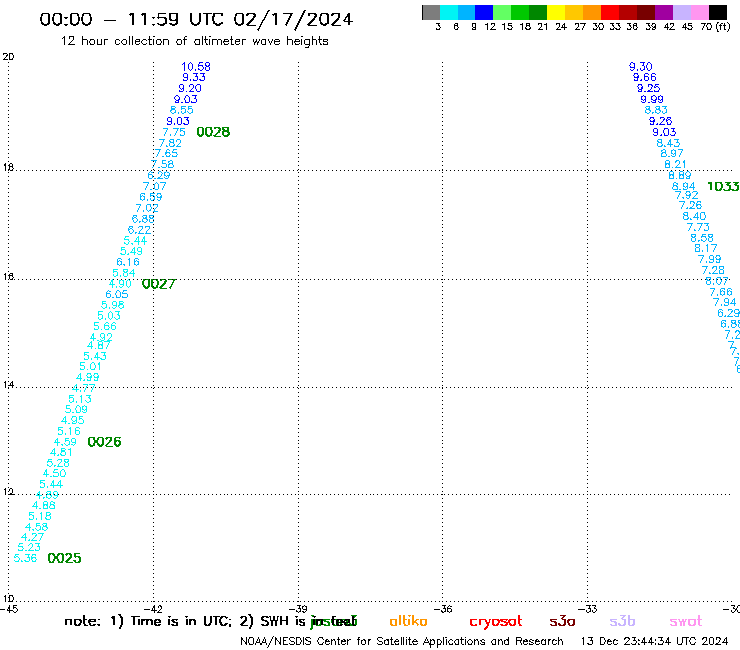Click the 'NOAA/NESDIS Center for Satellite Applications and Research' credit
This screenshot has height=650, width=740.
(x=402, y=641)
